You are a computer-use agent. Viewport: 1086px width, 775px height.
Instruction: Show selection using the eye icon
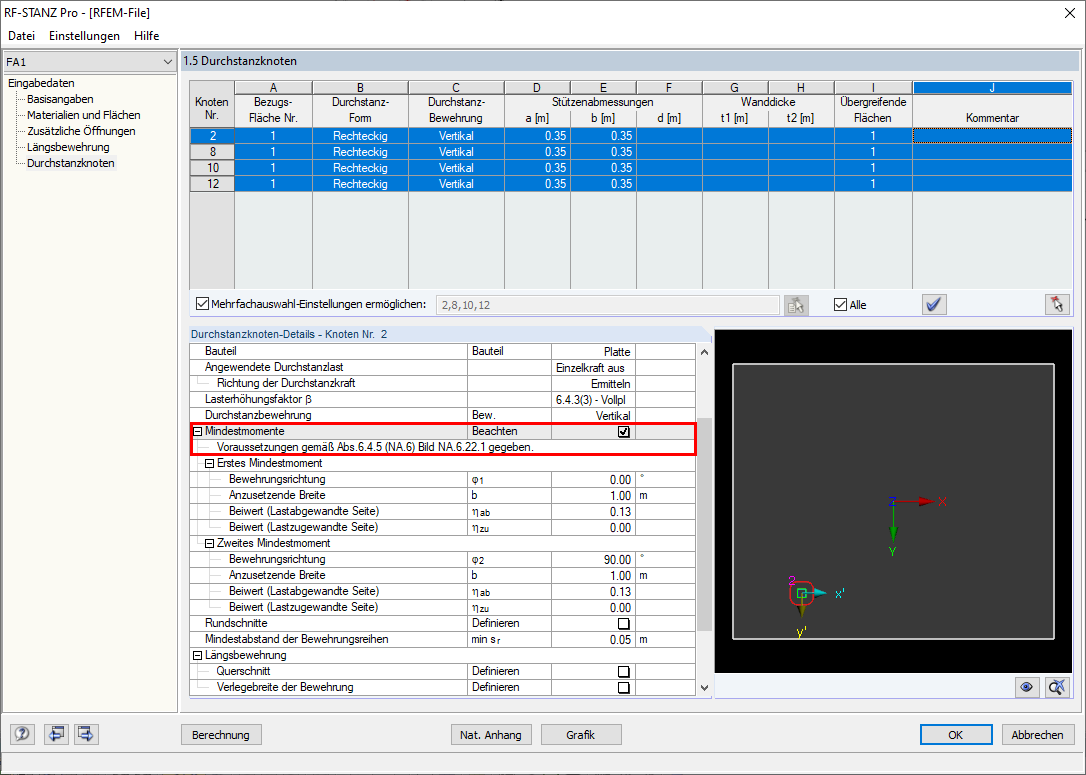1026,687
